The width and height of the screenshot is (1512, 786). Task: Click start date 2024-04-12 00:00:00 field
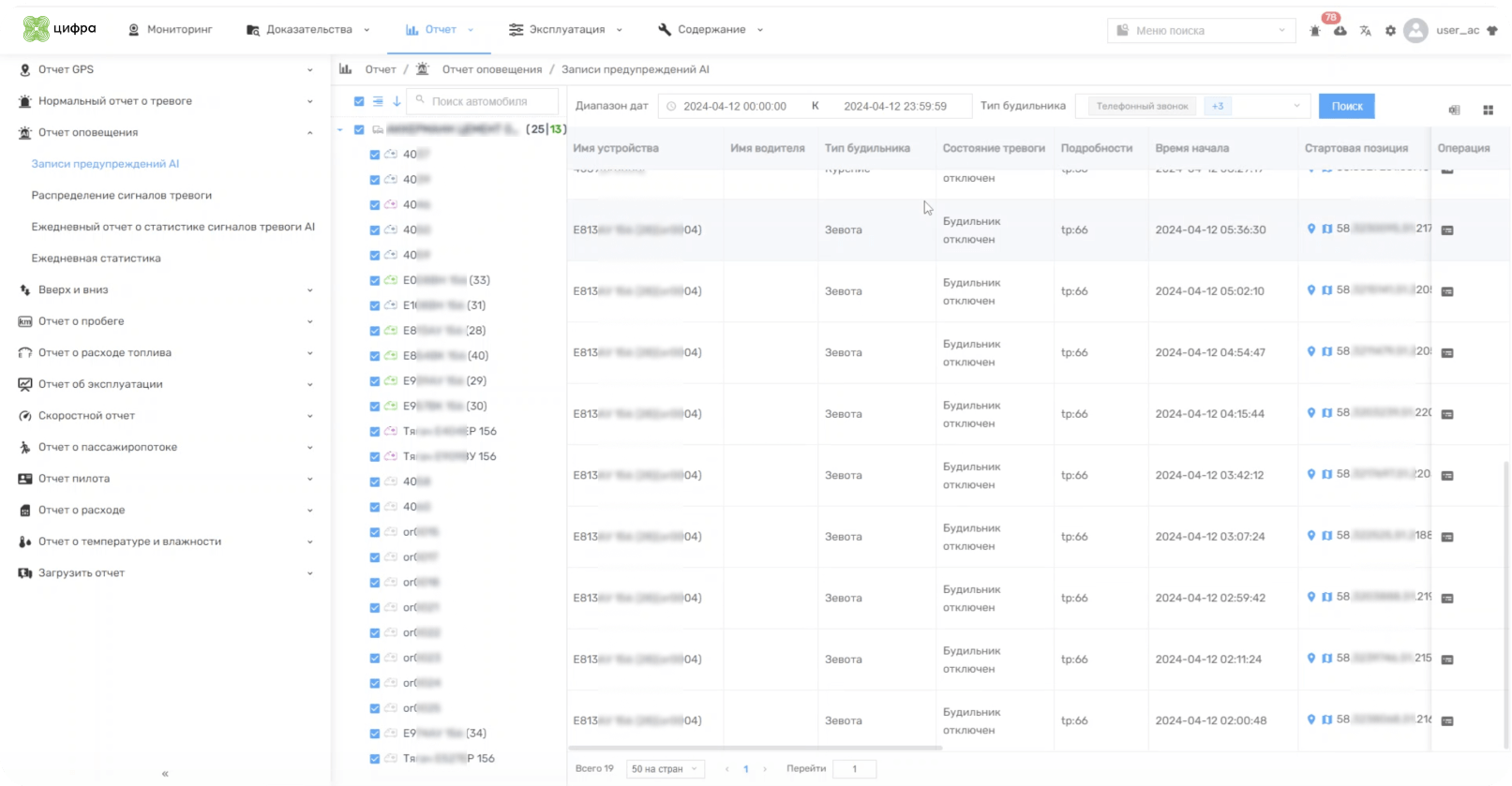point(735,107)
